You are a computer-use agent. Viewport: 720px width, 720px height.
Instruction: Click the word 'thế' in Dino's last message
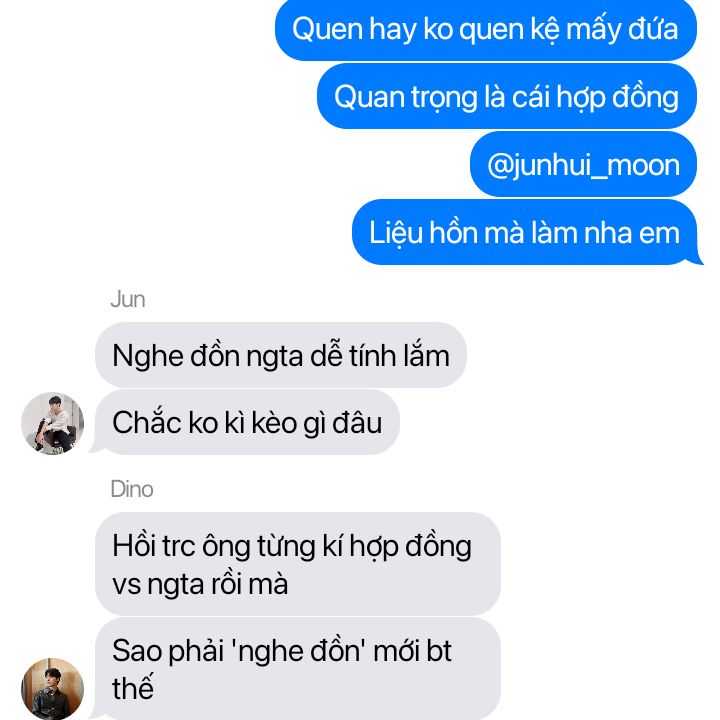pos(132,687)
